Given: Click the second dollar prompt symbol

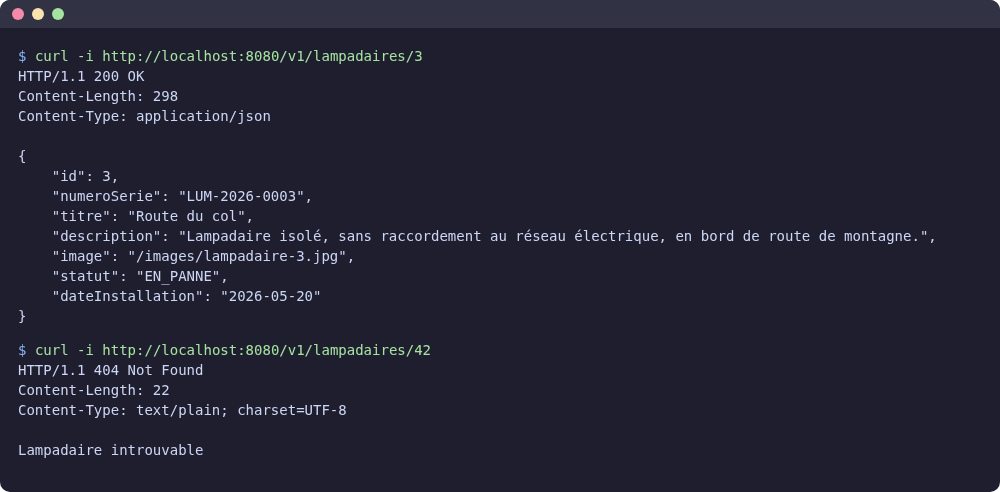Looking at the screenshot, I should [22, 350].
